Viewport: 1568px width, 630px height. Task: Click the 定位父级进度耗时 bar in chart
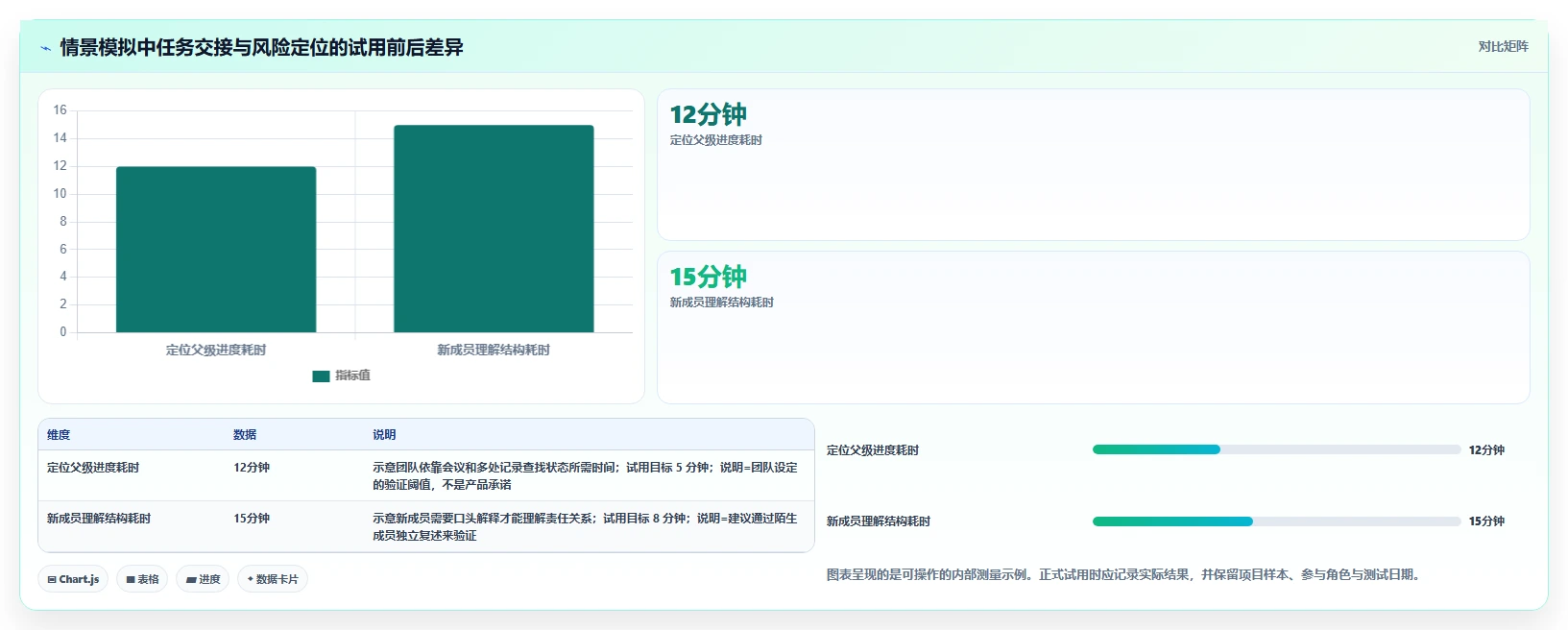point(216,250)
